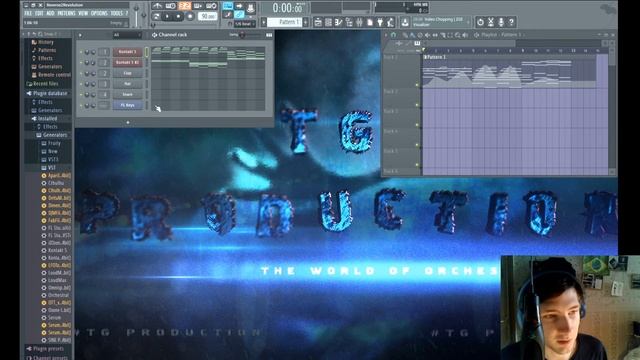Image resolution: width=640 pixels, height=360 pixels.
Task: Collapse the VST folder
Action: (51, 168)
